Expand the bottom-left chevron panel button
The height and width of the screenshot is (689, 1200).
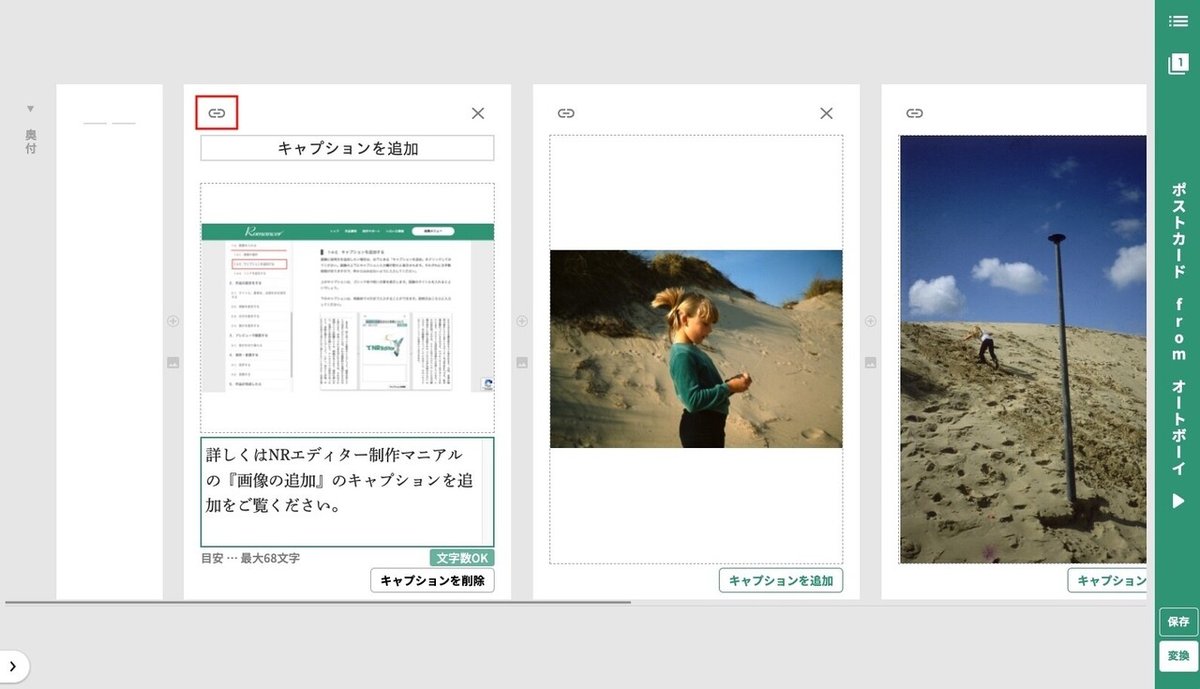coord(13,666)
